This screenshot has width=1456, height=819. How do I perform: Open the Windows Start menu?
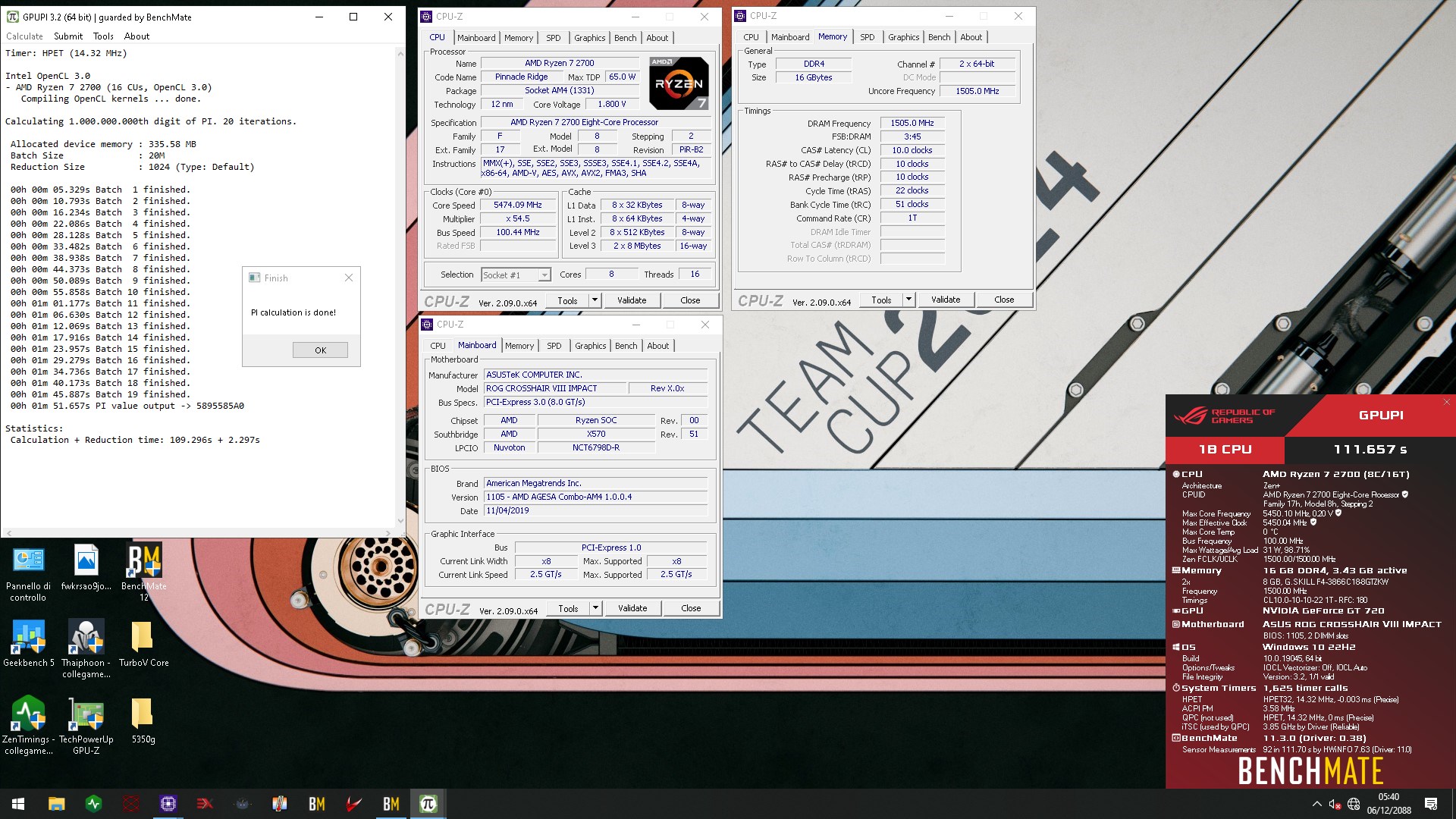(x=18, y=804)
